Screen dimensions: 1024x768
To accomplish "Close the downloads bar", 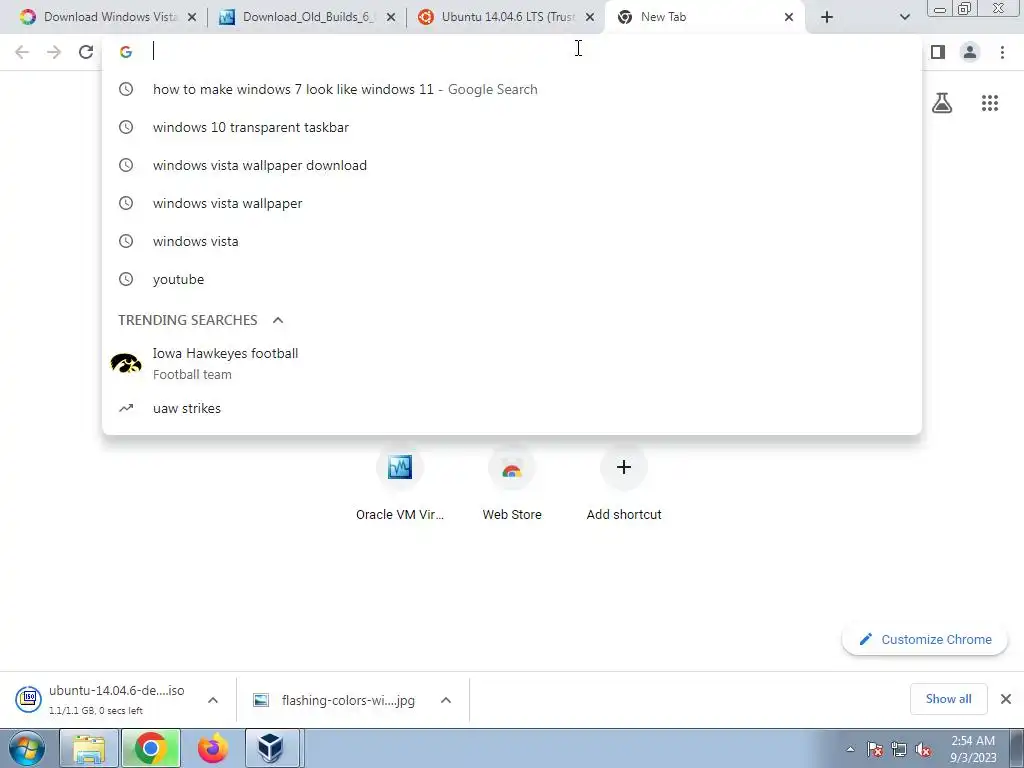I will click(x=1006, y=699).
